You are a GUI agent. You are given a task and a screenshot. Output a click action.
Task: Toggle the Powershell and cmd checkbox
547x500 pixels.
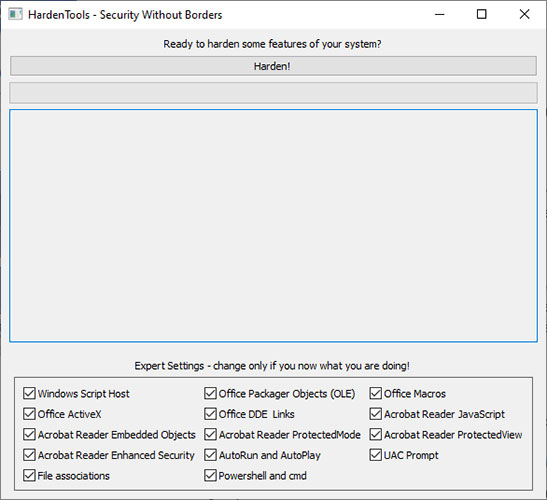click(x=210, y=476)
